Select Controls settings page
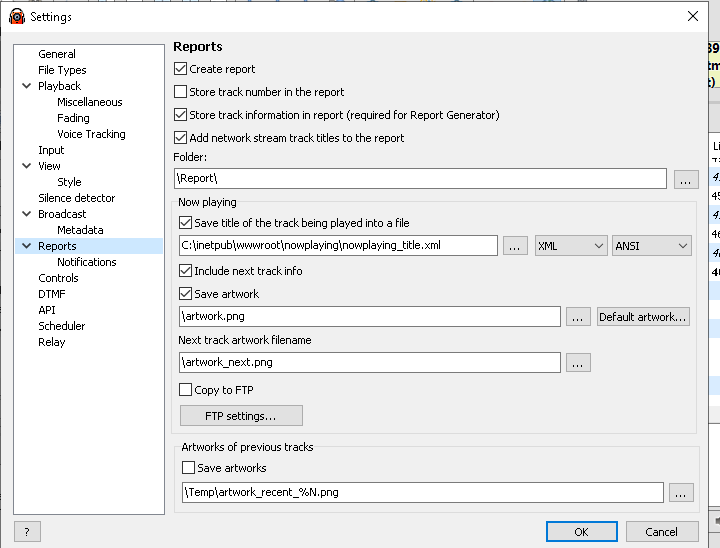Viewport: 720px width, 548px height. click(58, 278)
